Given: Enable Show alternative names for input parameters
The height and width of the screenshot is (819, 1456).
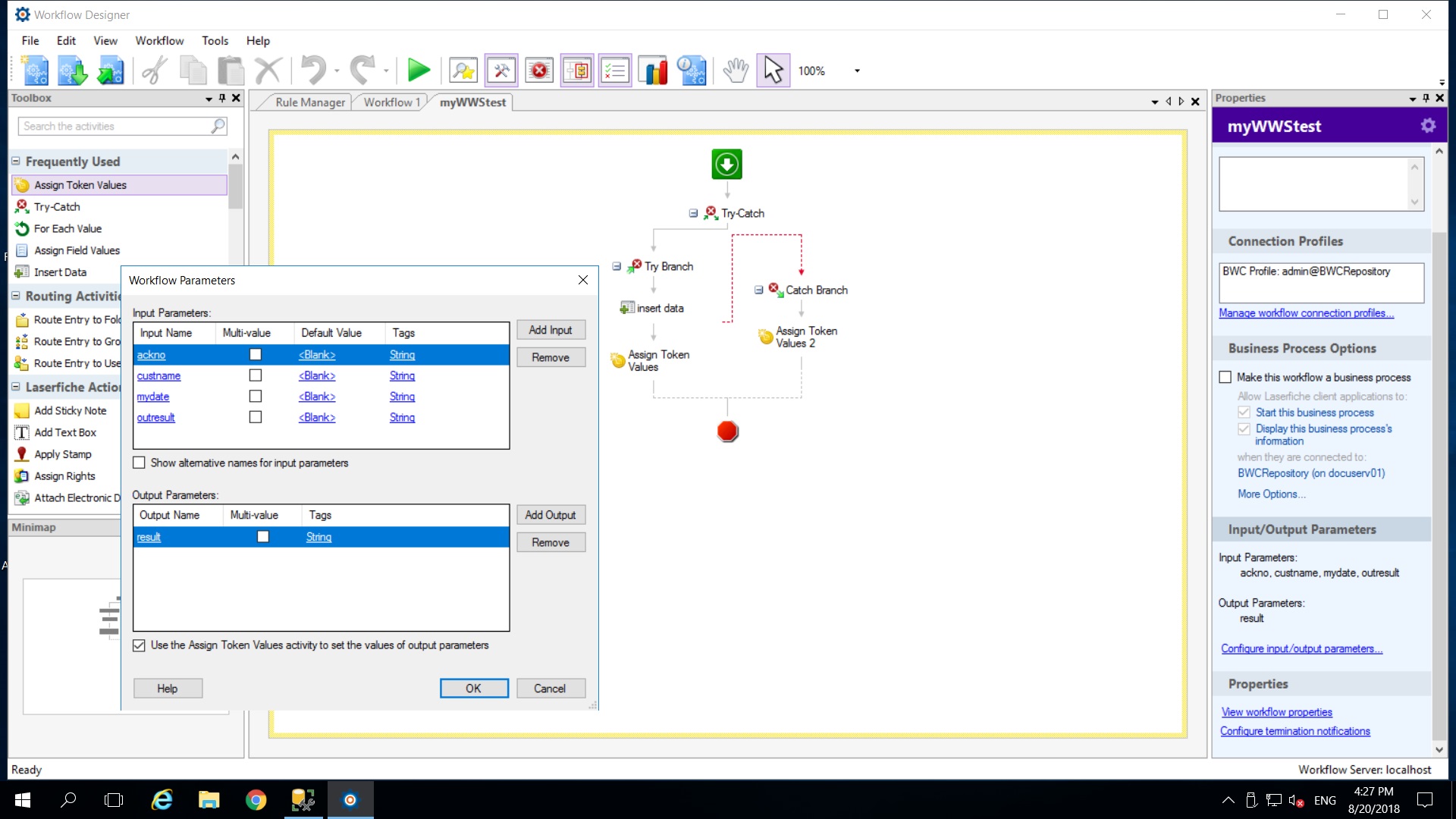Looking at the screenshot, I should click(x=140, y=463).
